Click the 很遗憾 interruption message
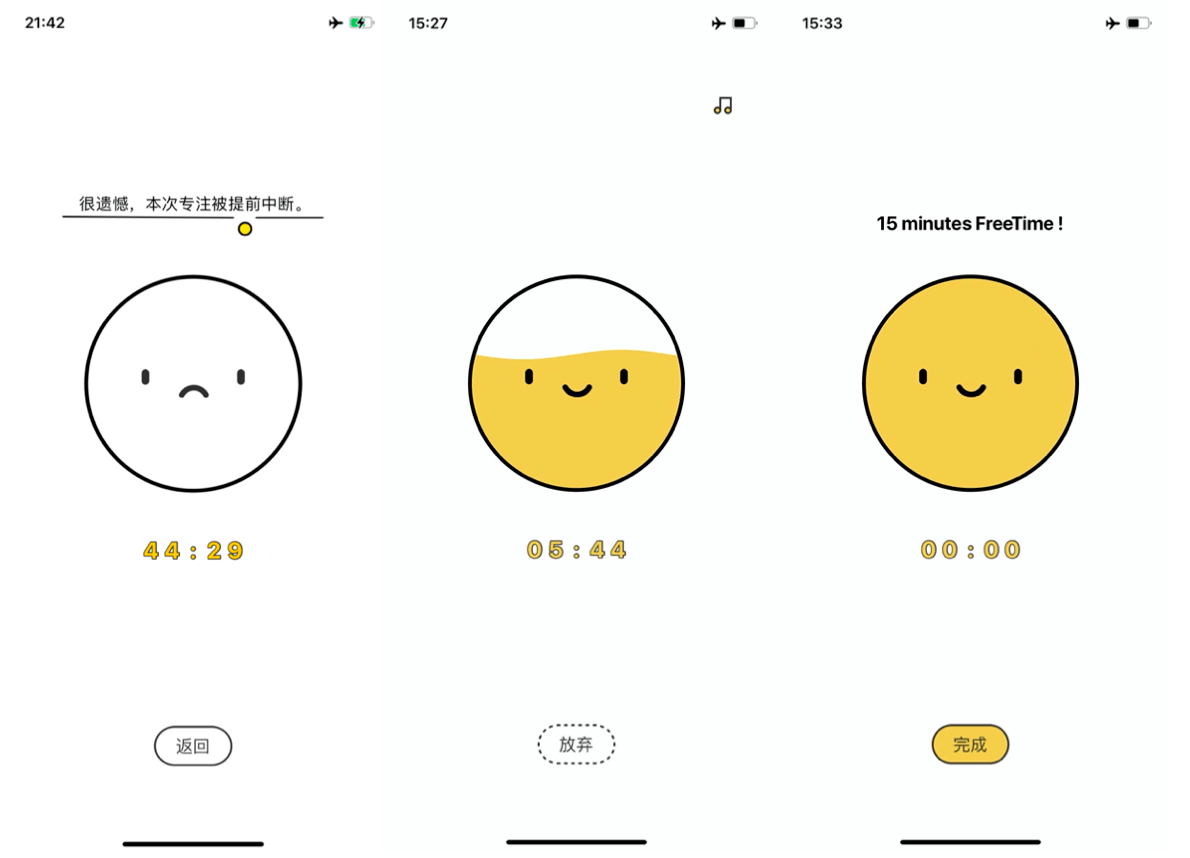This screenshot has height=858, width=1190. (193, 203)
